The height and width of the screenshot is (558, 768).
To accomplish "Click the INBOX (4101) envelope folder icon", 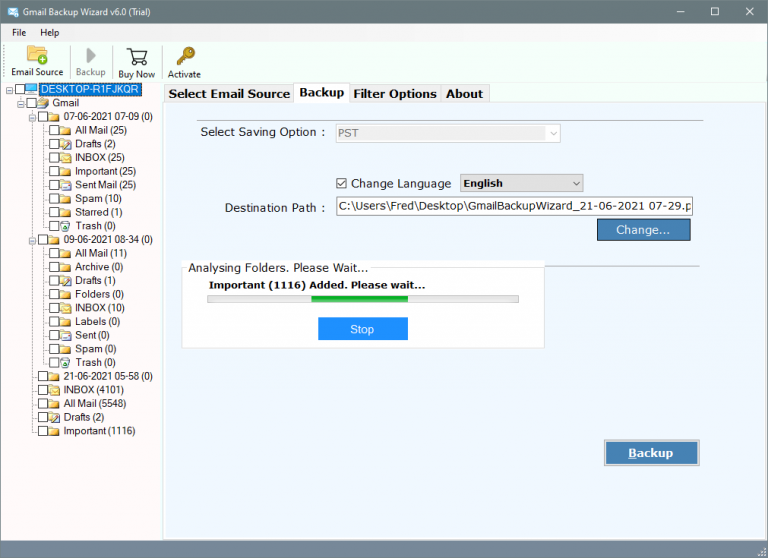I will [54, 390].
